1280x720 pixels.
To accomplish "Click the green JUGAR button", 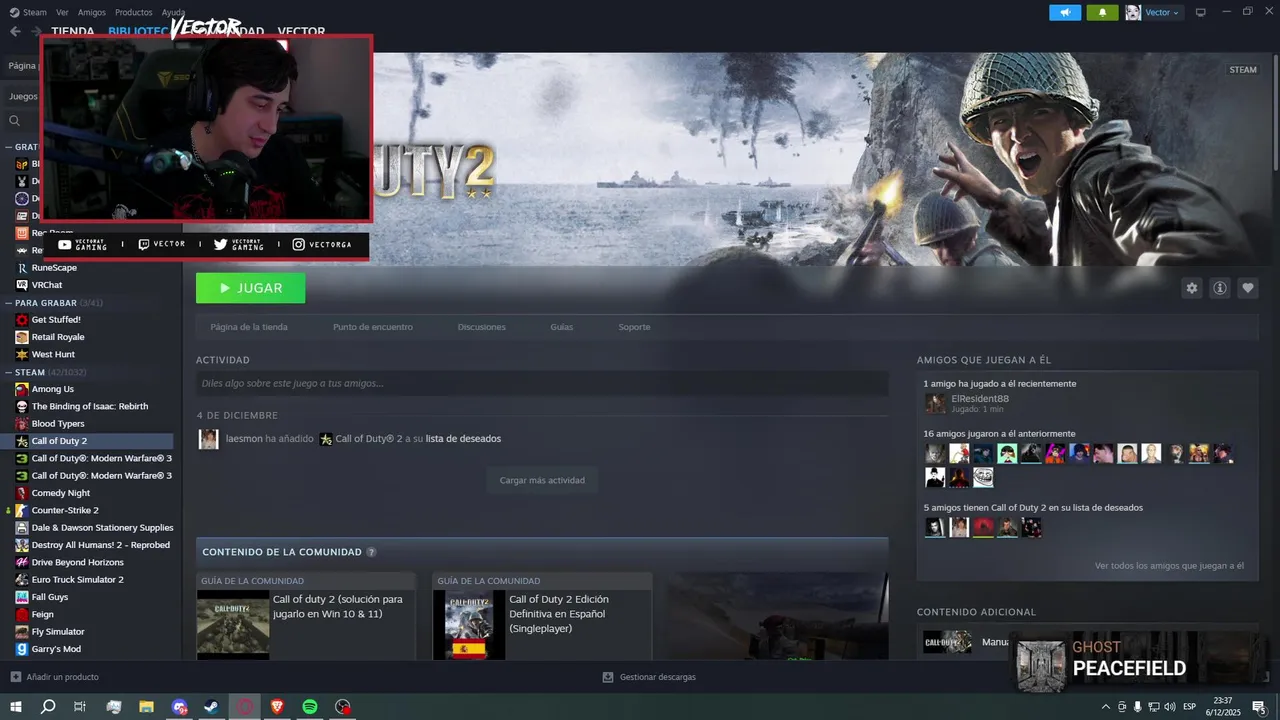I will click(x=251, y=288).
